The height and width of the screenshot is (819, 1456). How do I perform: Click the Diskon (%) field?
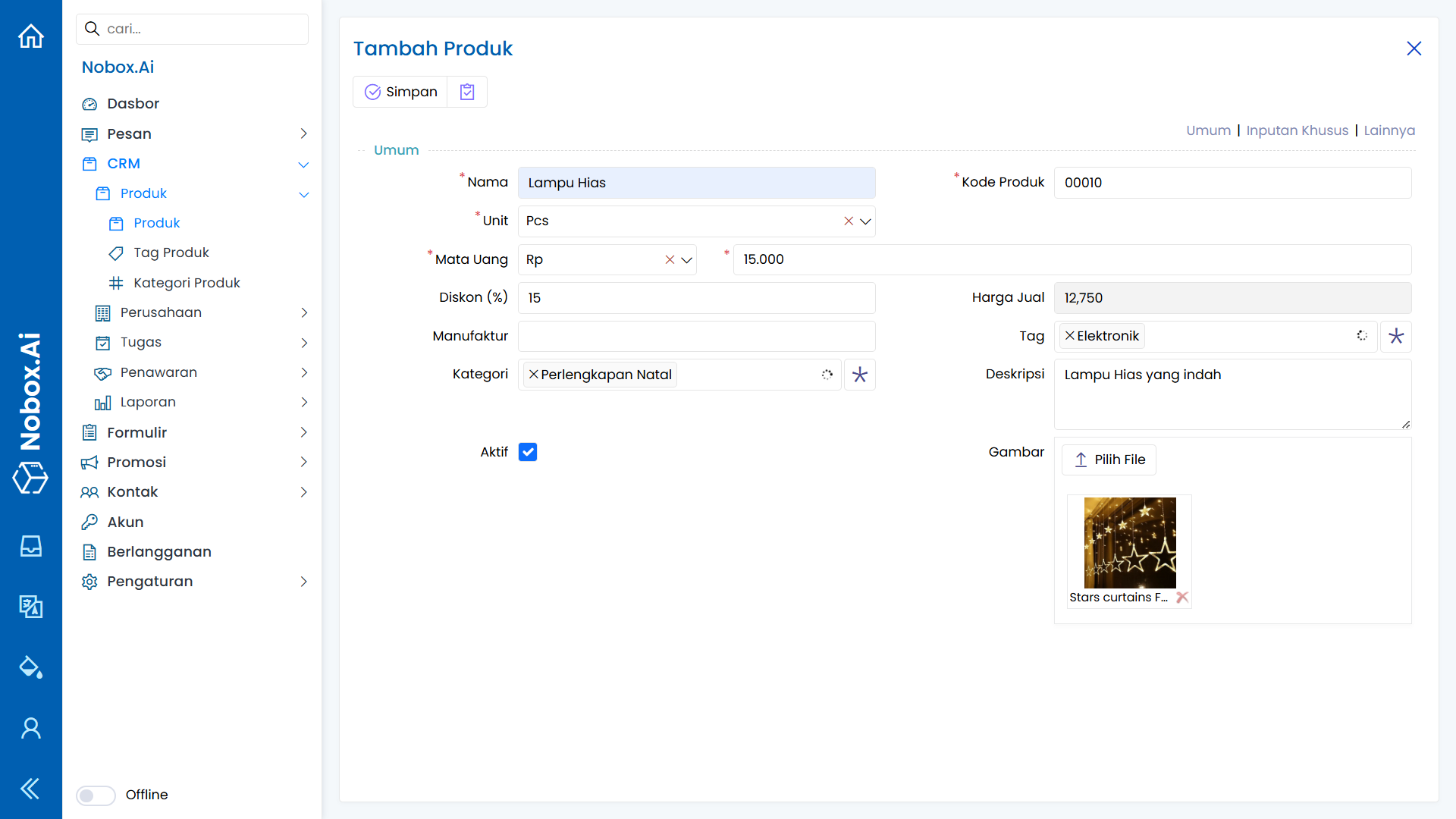[x=696, y=298]
